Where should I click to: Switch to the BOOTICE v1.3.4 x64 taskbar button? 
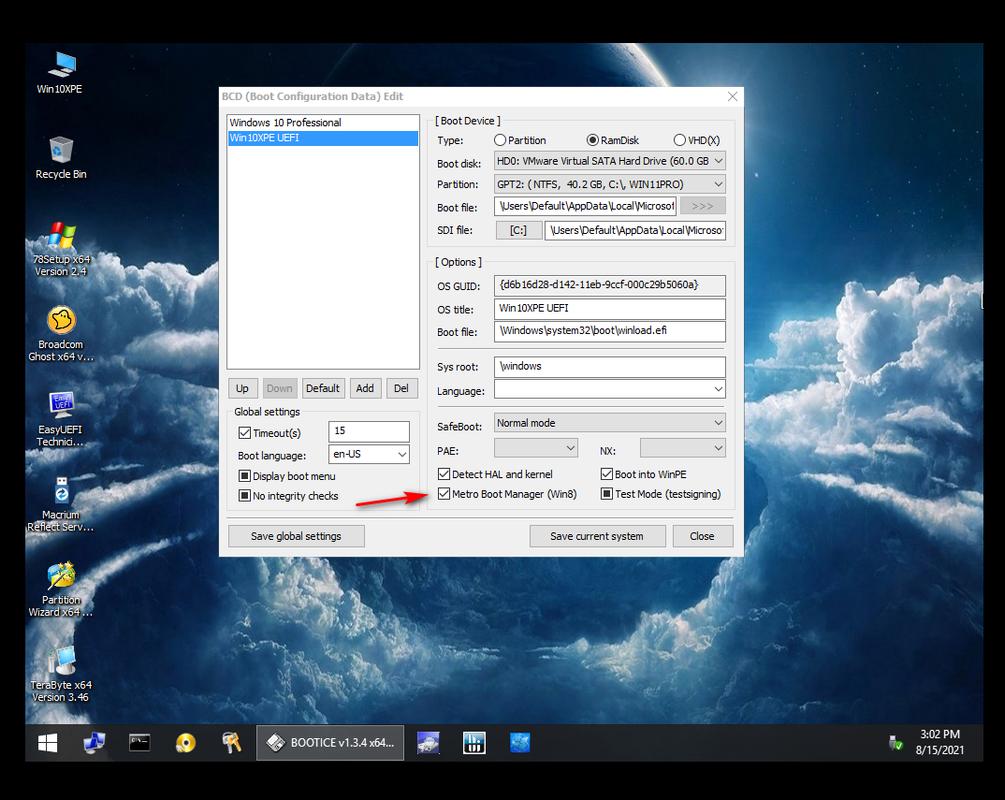click(x=330, y=743)
